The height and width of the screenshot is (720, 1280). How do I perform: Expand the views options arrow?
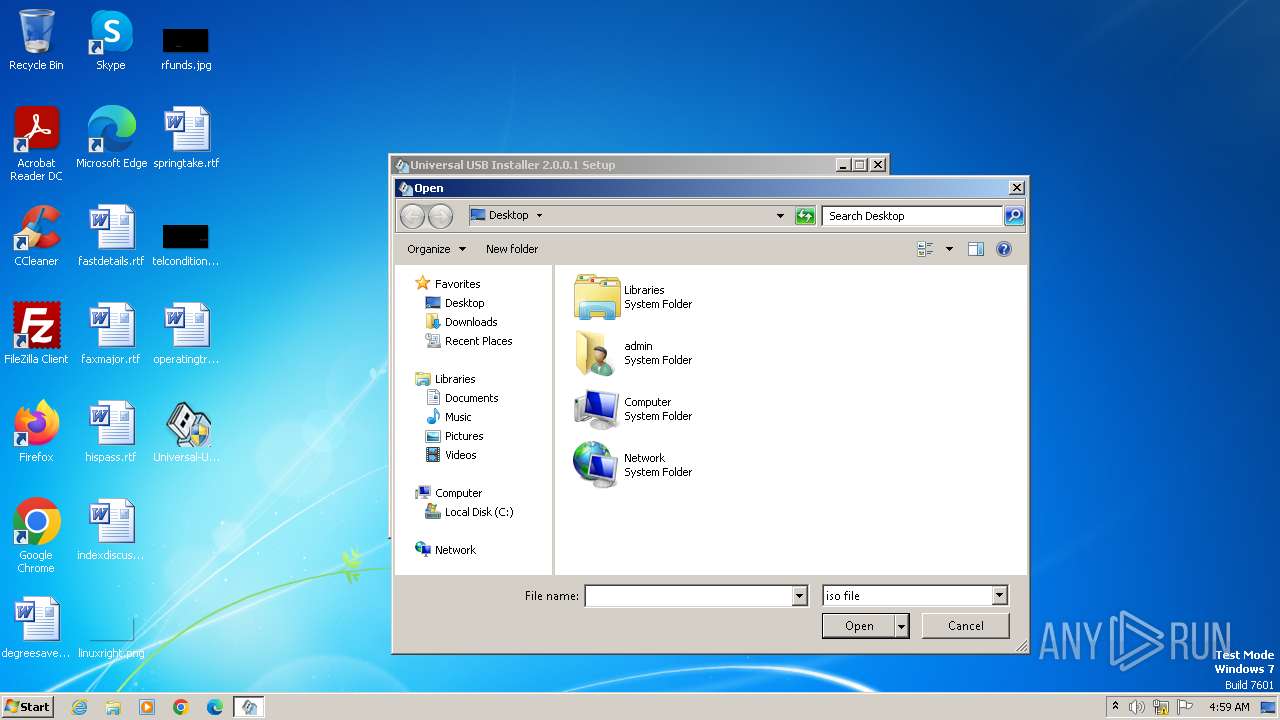[949, 249]
